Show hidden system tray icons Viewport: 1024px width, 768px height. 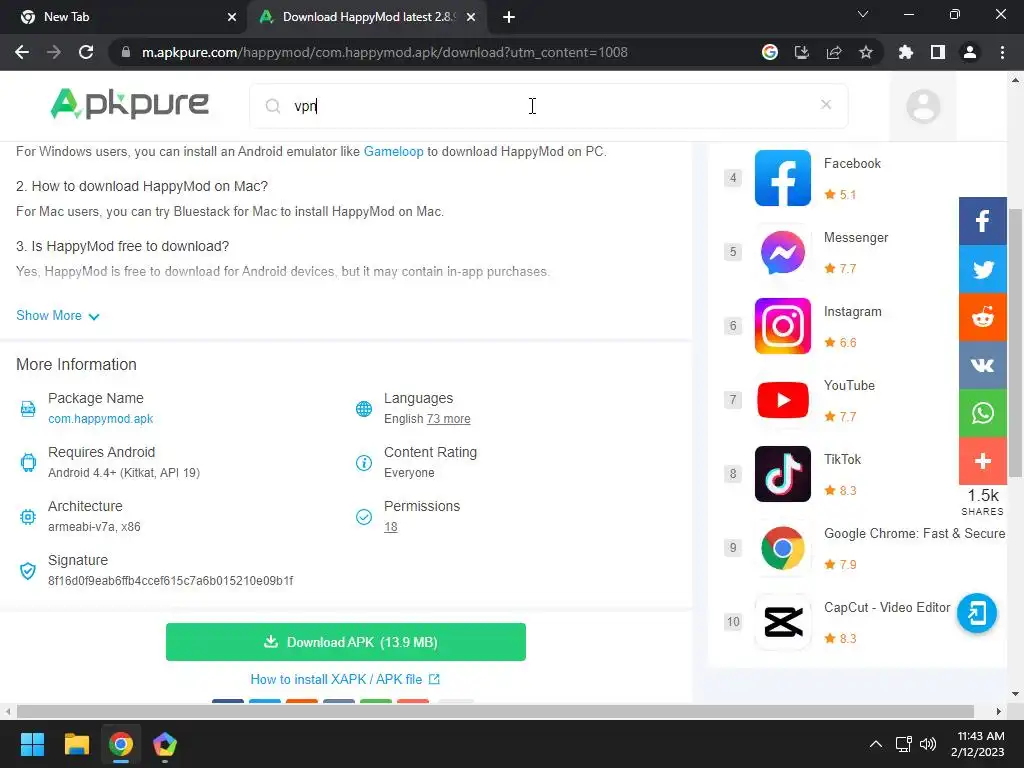click(876, 744)
